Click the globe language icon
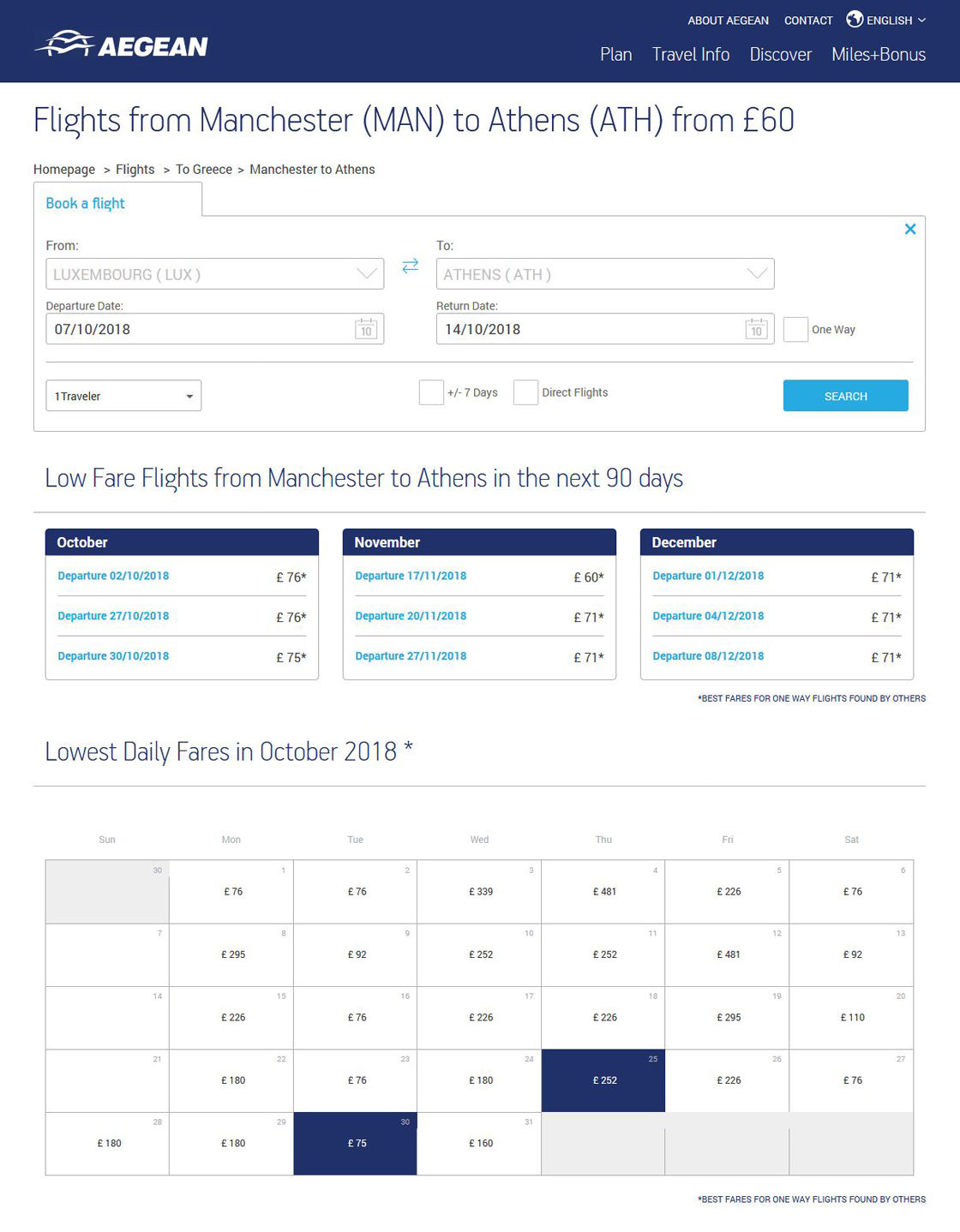This screenshot has width=960, height=1232. pyautogui.click(x=854, y=19)
